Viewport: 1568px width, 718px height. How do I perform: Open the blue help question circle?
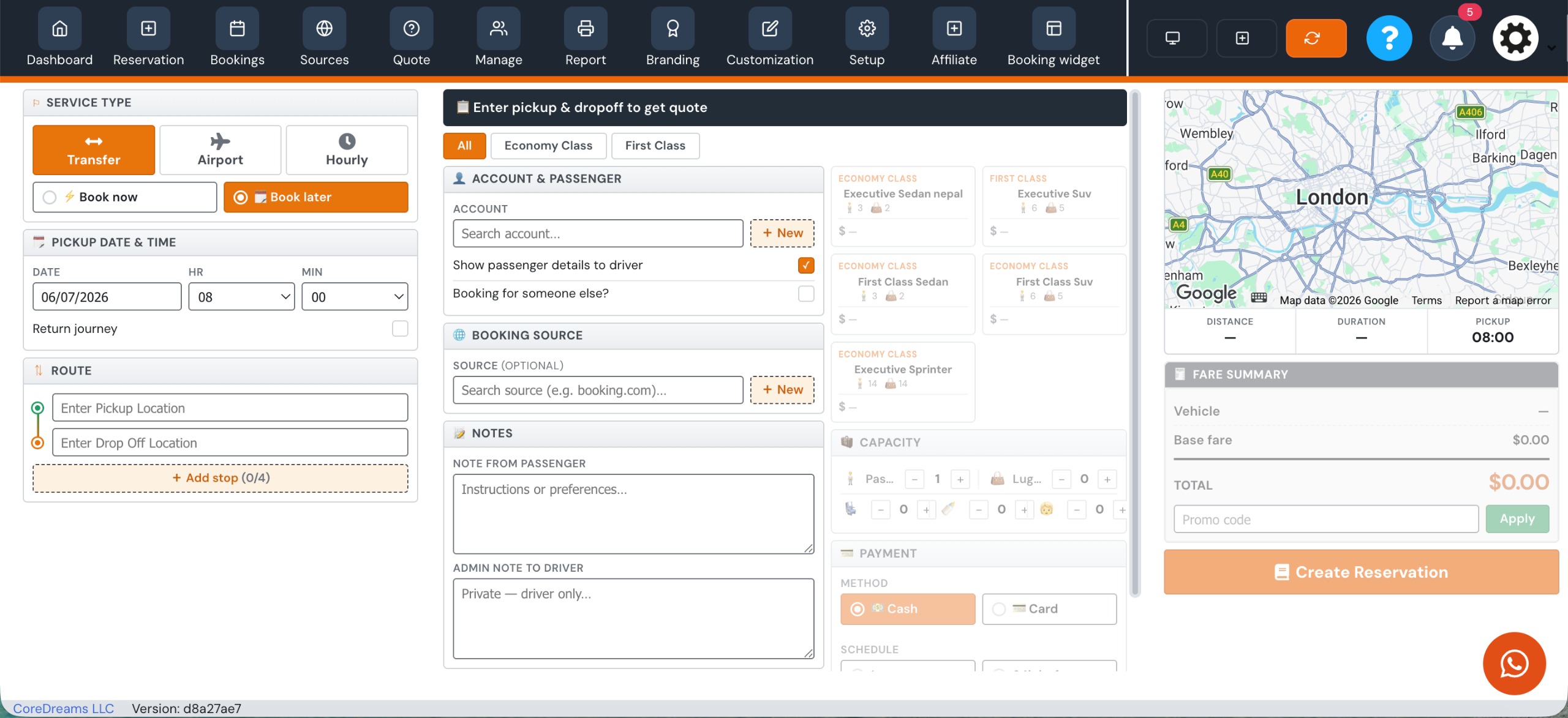(1389, 38)
